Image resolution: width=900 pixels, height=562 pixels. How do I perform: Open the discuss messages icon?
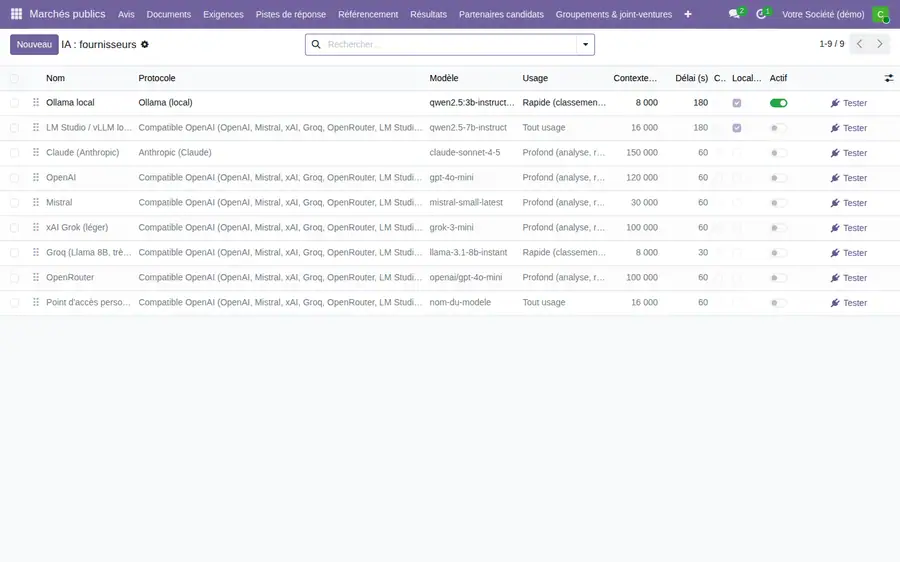(x=734, y=14)
